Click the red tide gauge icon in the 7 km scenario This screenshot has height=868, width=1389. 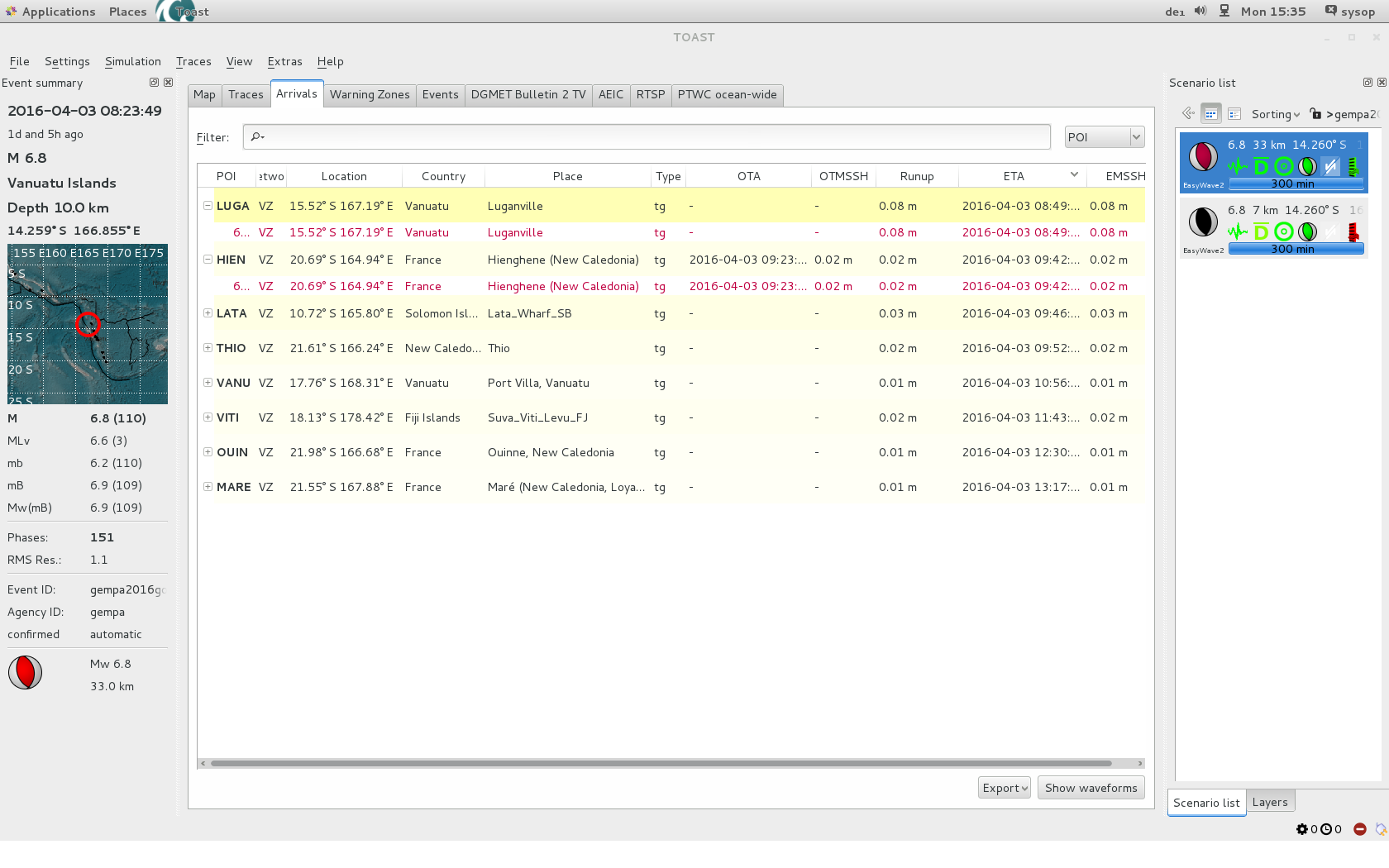(x=1353, y=231)
